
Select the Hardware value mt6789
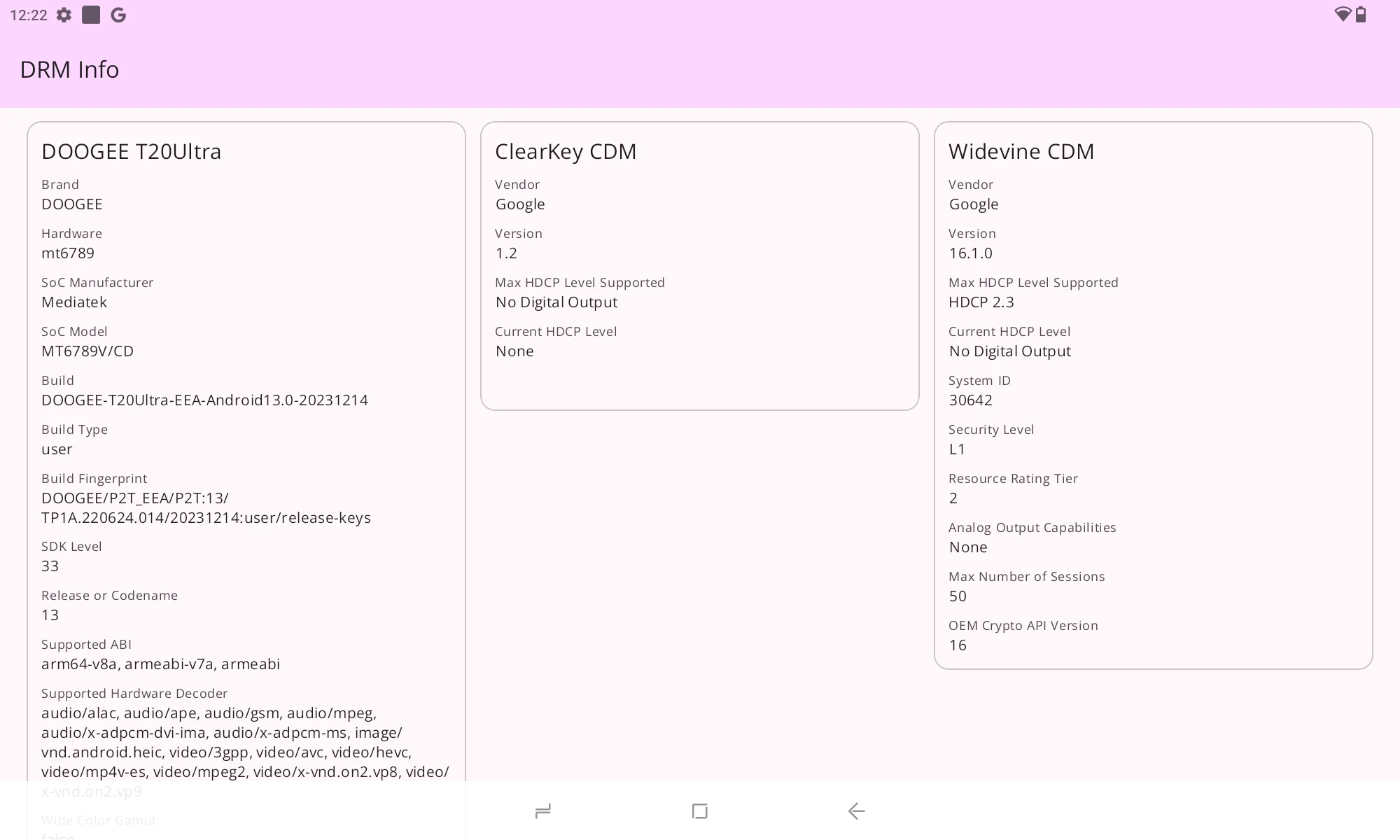68,253
